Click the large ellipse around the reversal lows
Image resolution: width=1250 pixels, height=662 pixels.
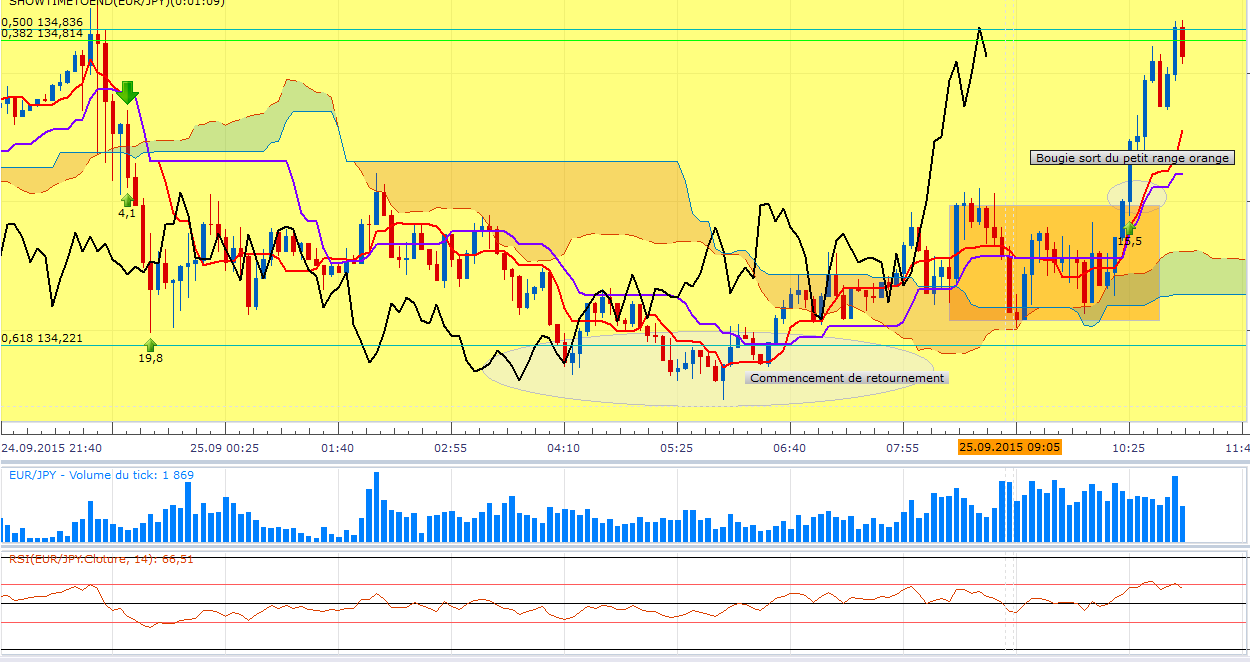(707, 369)
